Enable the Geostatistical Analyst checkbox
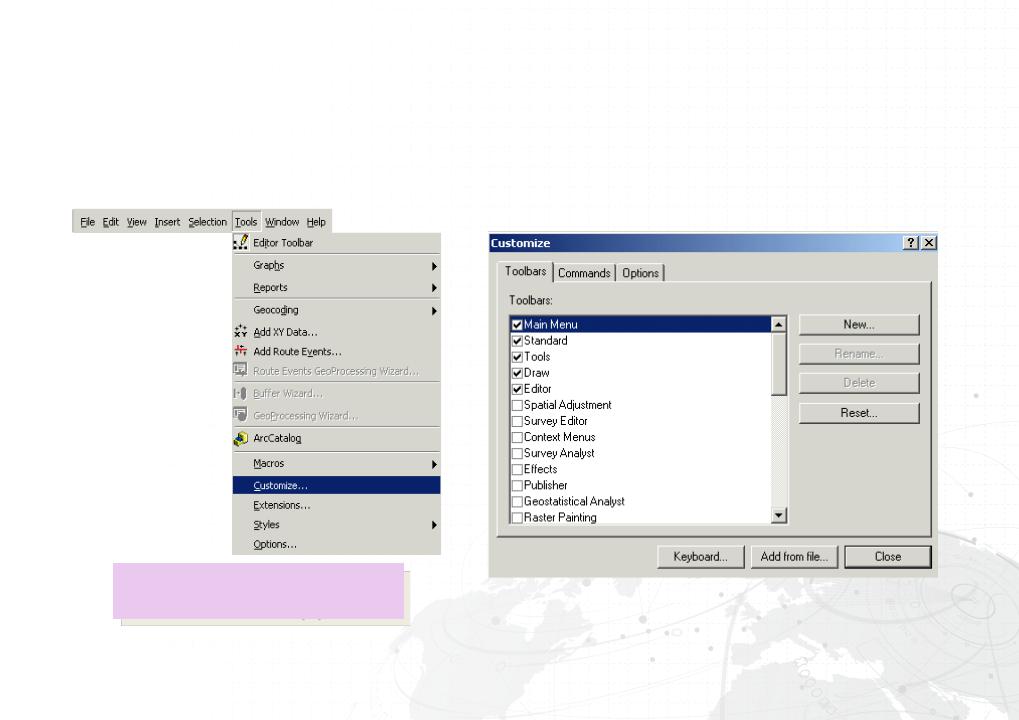The height and width of the screenshot is (720, 1019). coord(517,502)
